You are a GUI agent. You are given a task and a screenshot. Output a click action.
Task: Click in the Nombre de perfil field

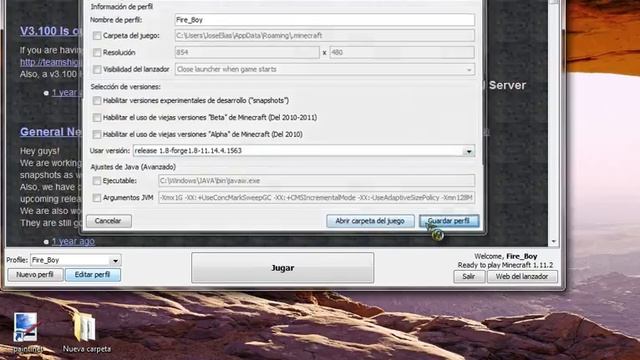pos(324,20)
